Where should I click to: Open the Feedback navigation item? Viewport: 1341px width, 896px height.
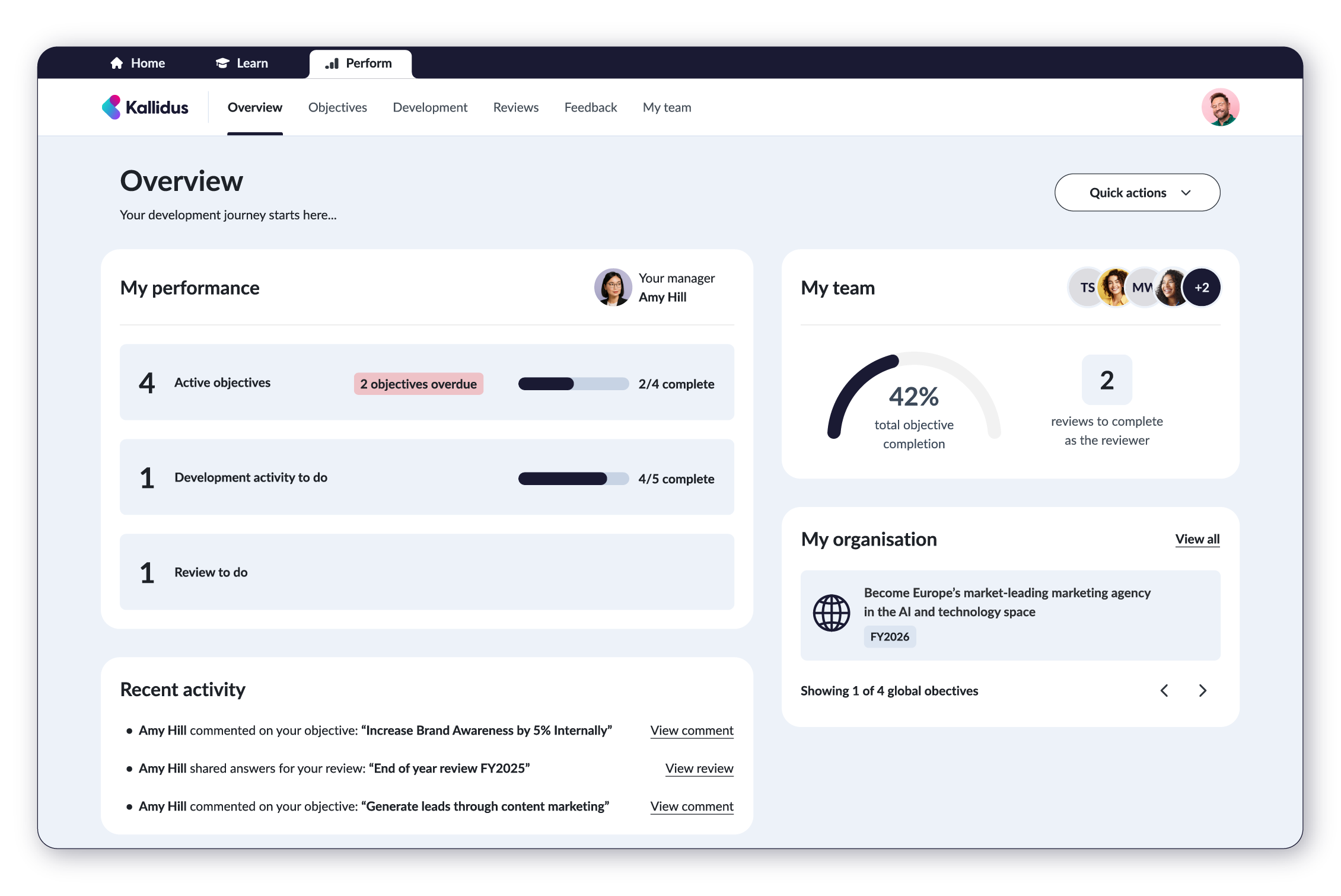tap(591, 107)
